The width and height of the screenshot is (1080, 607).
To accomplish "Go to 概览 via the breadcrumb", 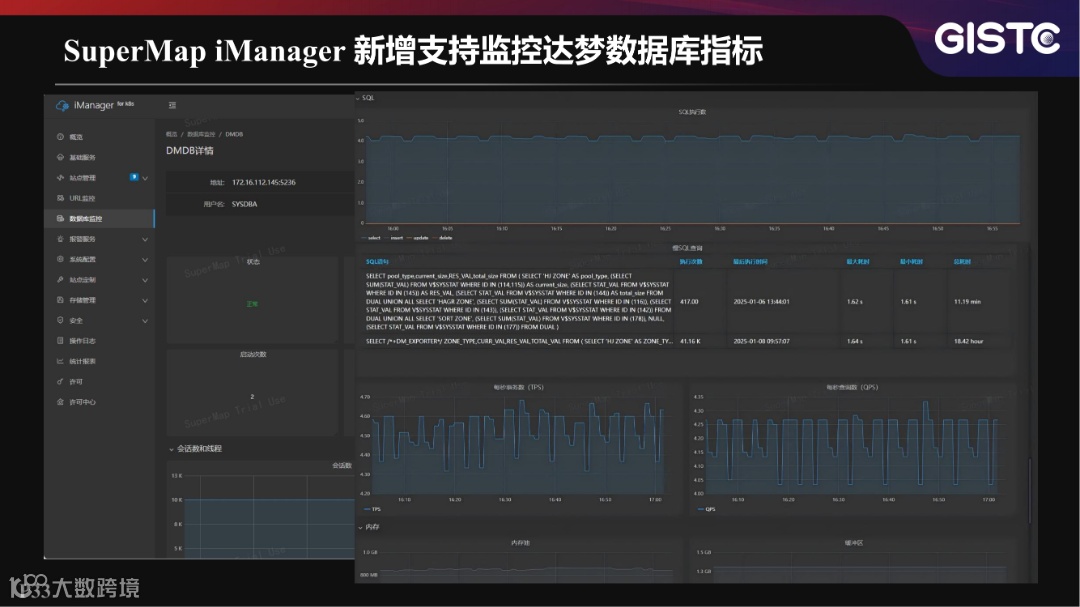I will point(172,134).
